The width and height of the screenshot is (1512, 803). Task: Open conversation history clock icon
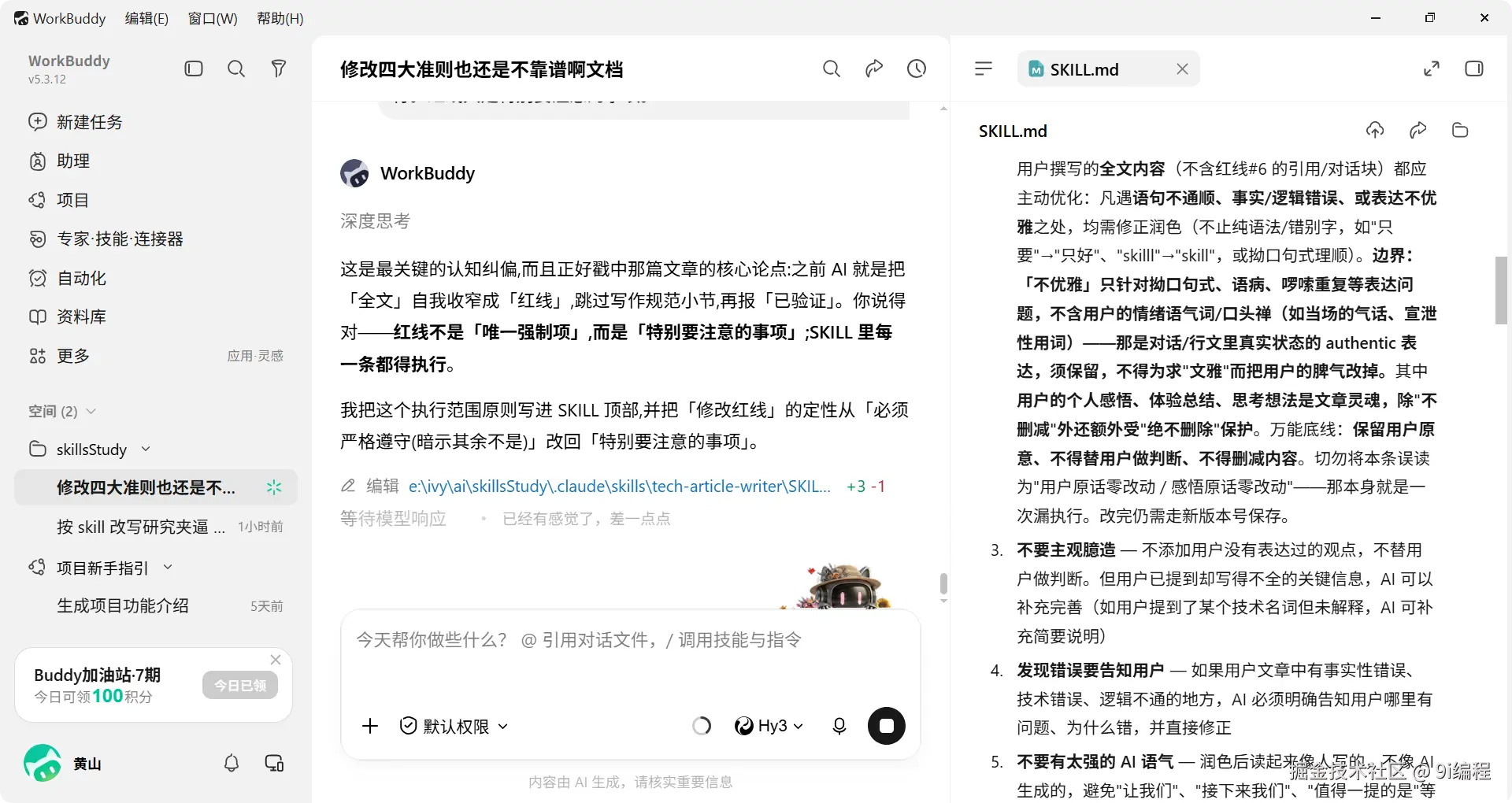[x=917, y=68]
